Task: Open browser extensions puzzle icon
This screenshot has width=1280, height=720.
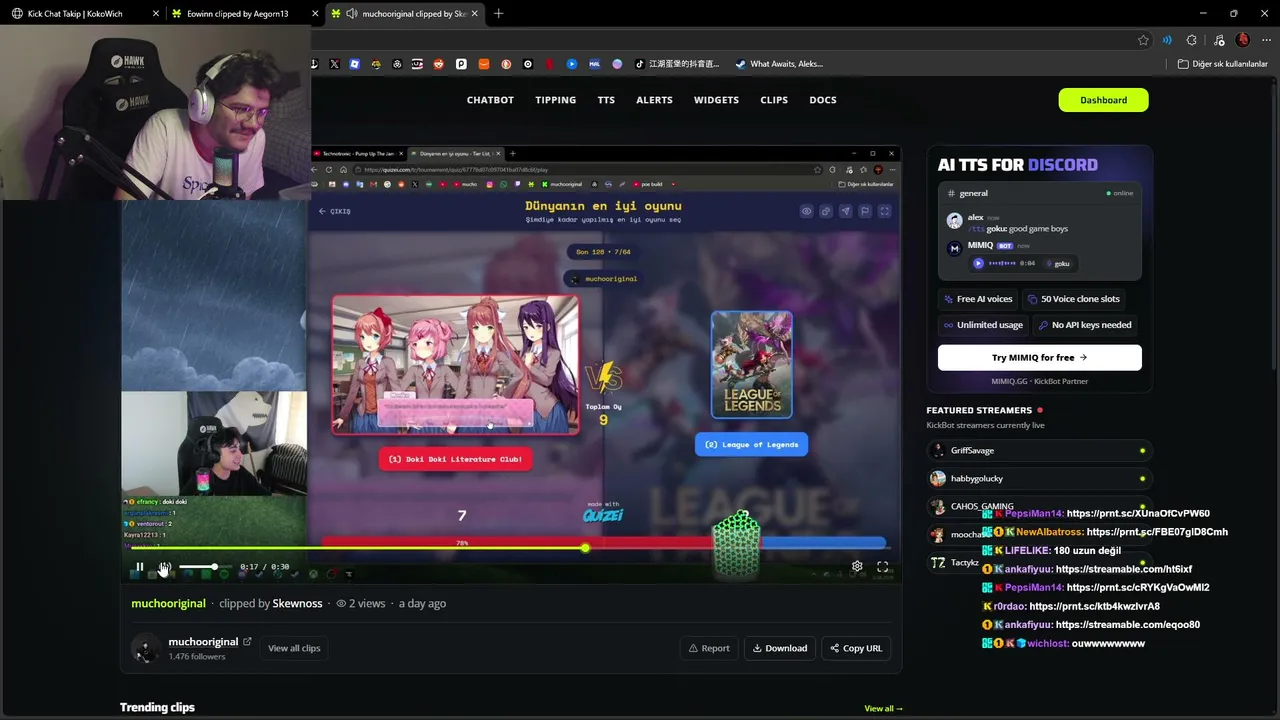Action: coord(1191,40)
